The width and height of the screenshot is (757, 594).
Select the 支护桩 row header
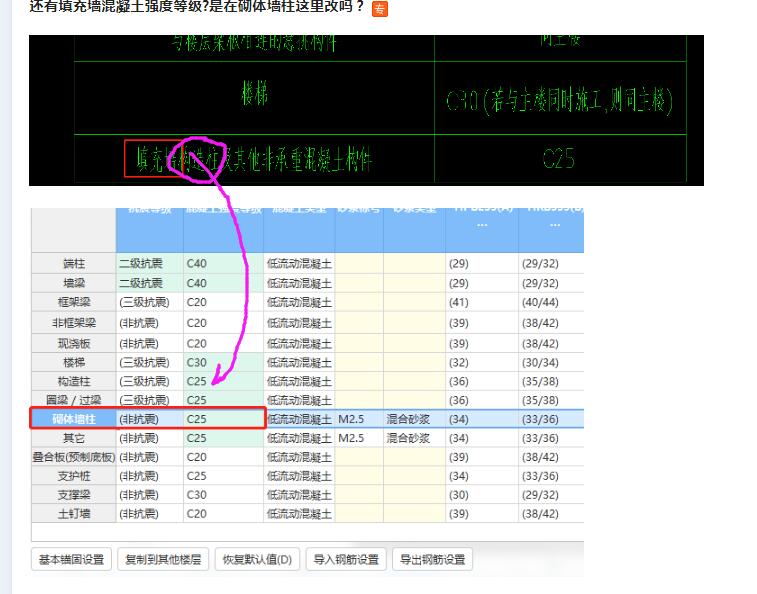pyautogui.click(x=74, y=476)
